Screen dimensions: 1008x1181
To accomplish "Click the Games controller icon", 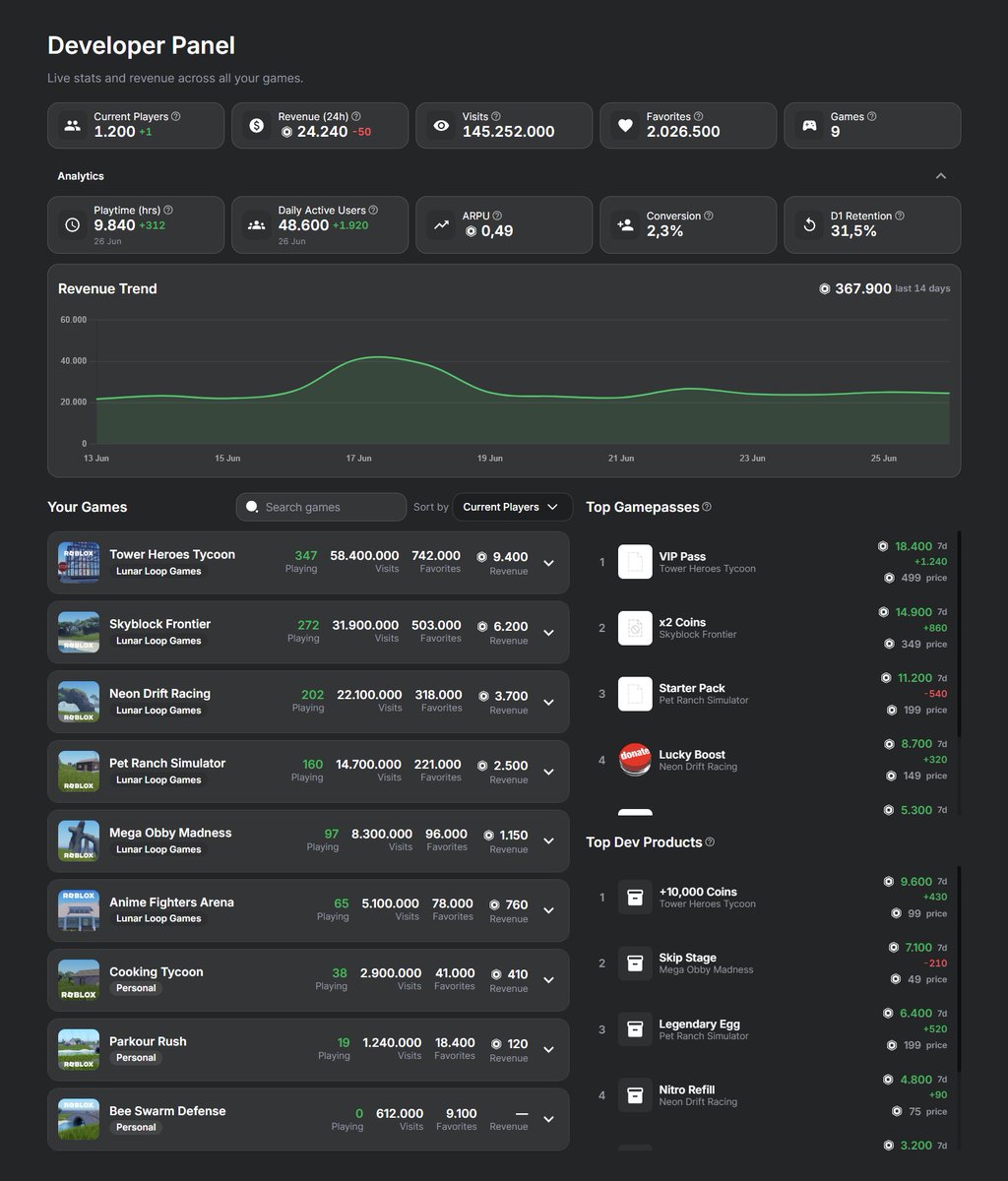I will click(x=809, y=126).
